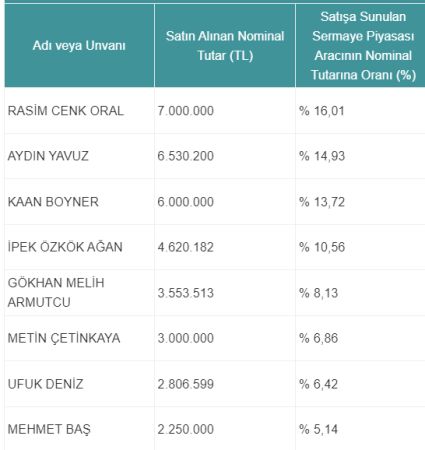Click the 6.530.200 amount cell
425x450 pixels.
click(225, 156)
